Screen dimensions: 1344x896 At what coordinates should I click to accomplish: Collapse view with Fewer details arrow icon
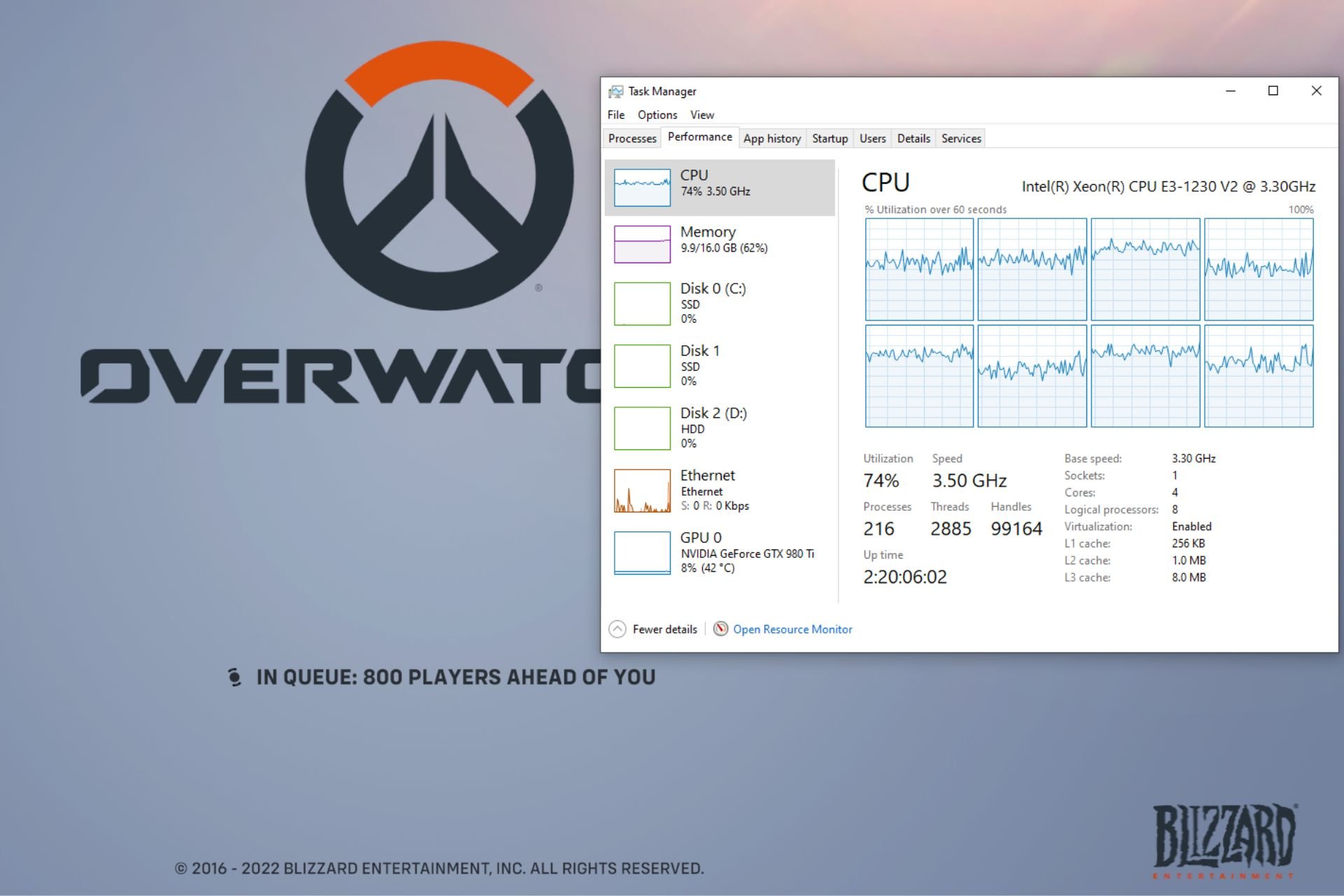617,629
